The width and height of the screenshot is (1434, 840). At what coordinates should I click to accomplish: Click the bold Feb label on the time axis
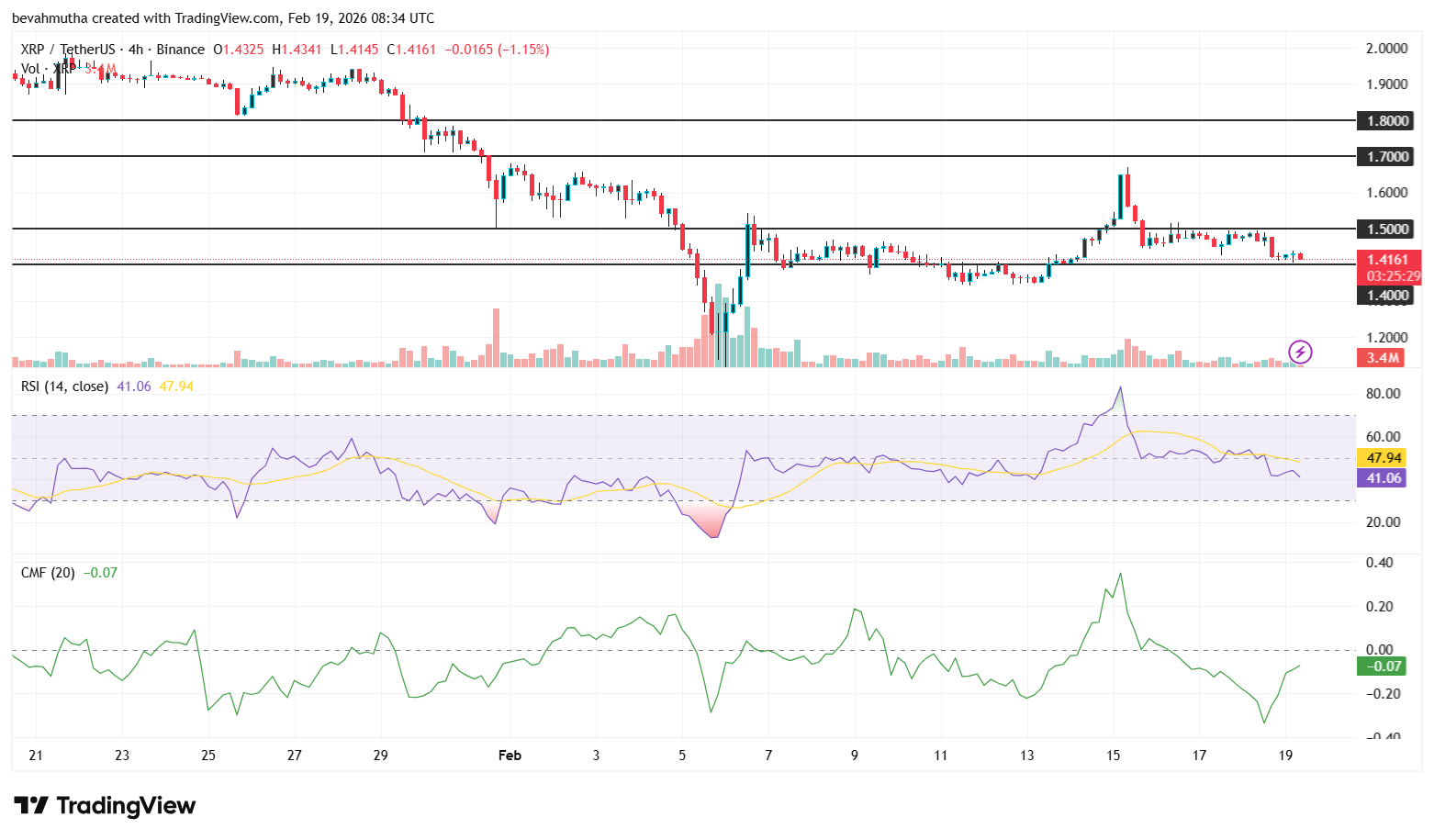click(x=510, y=756)
